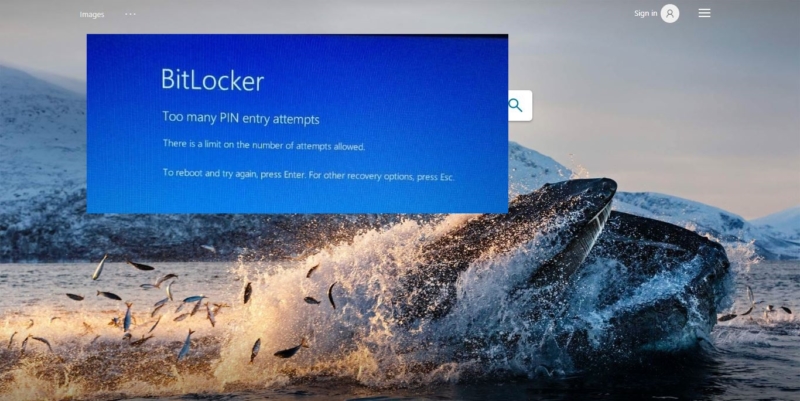The width and height of the screenshot is (800, 401).
Task: Click the magnifying glass search icon
Action: click(516, 105)
